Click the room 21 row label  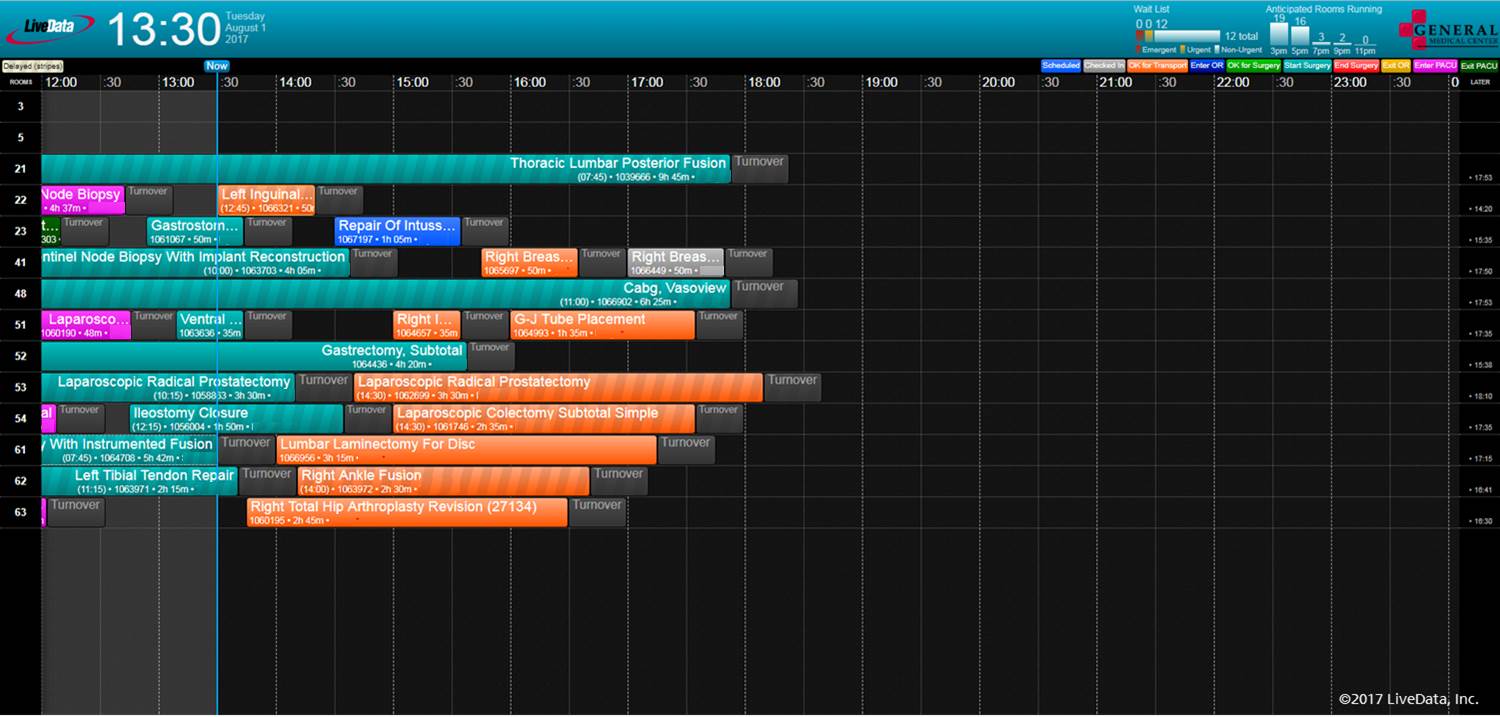pyautogui.click(x=19, y=169)
